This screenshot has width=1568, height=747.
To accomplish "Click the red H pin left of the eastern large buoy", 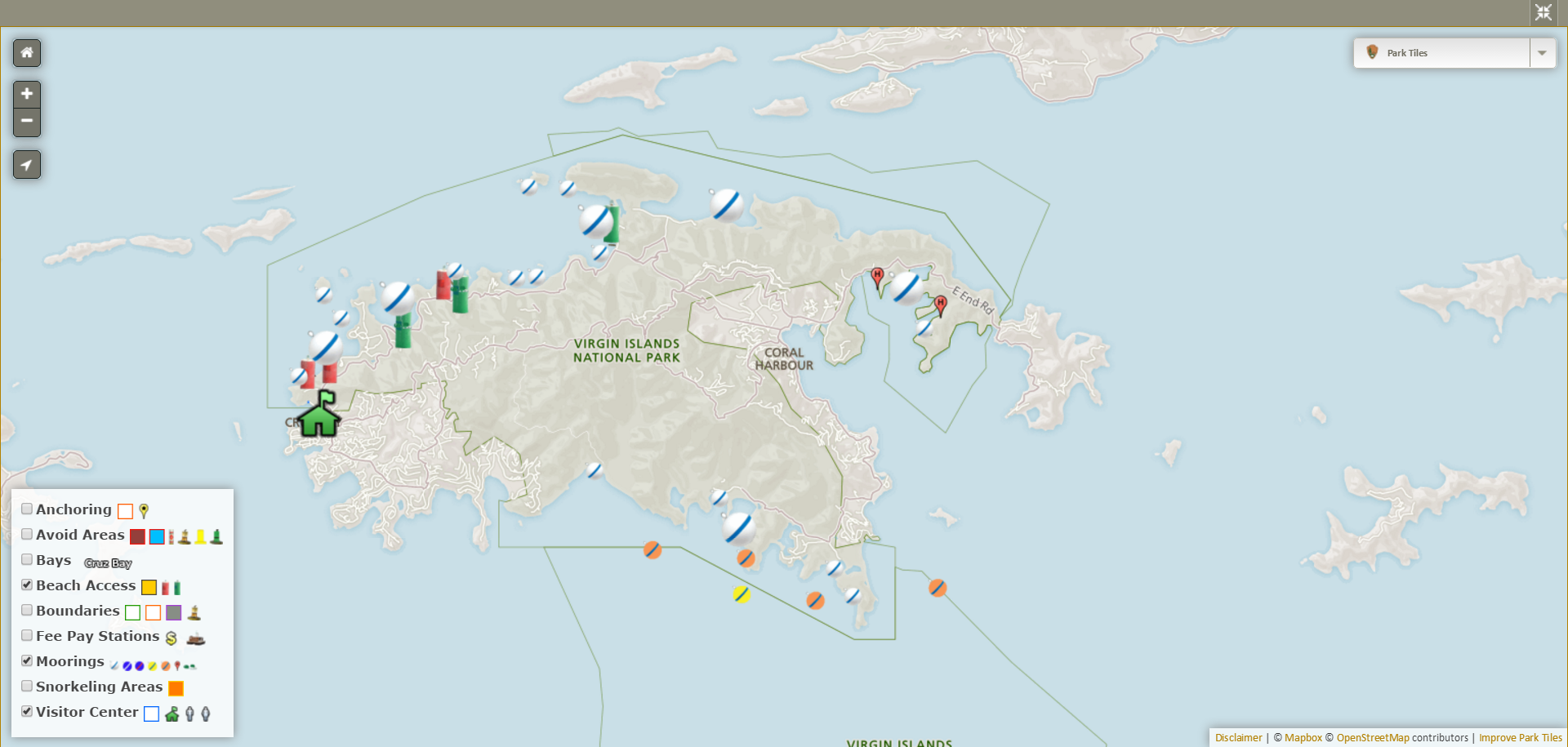I will click(x=877, y=278).
